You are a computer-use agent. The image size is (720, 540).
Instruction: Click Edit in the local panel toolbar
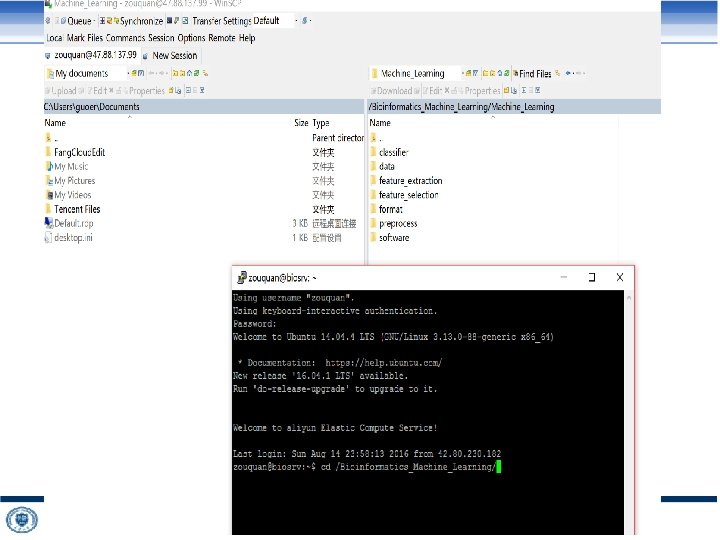click(x=96, y=90)
